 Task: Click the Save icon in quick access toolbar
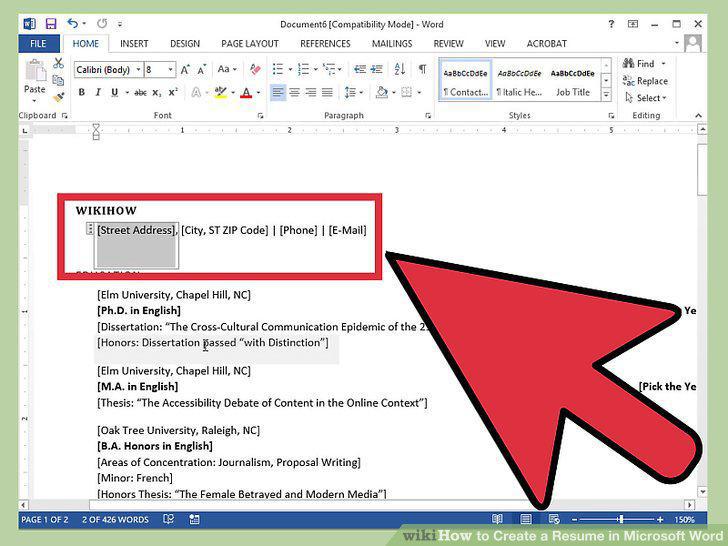click(51, 24)
